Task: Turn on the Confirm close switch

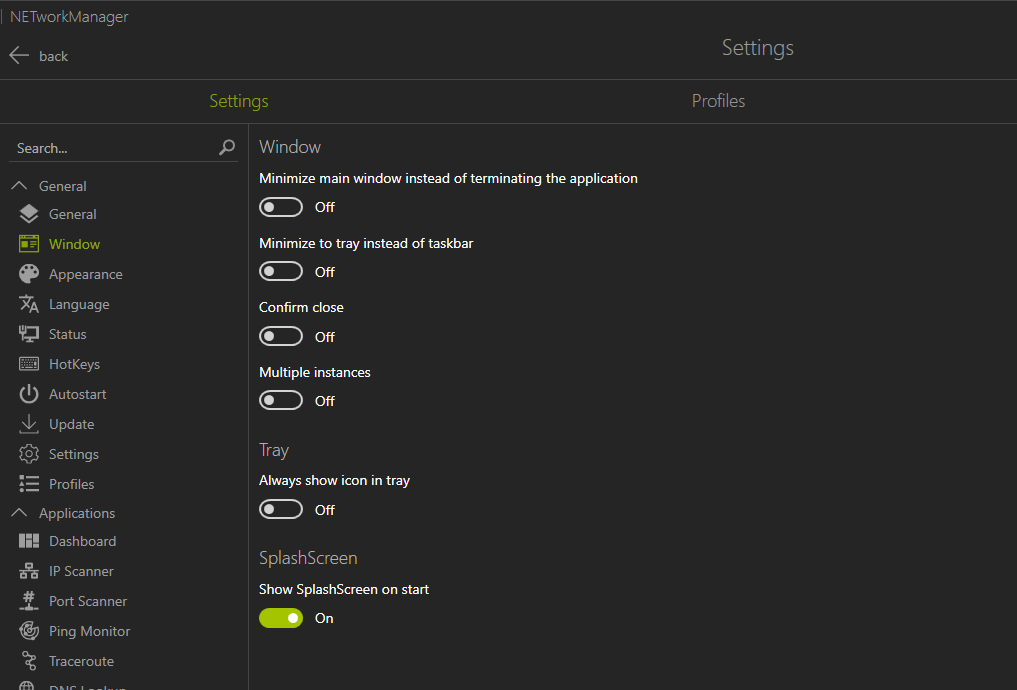Action: 281,337
